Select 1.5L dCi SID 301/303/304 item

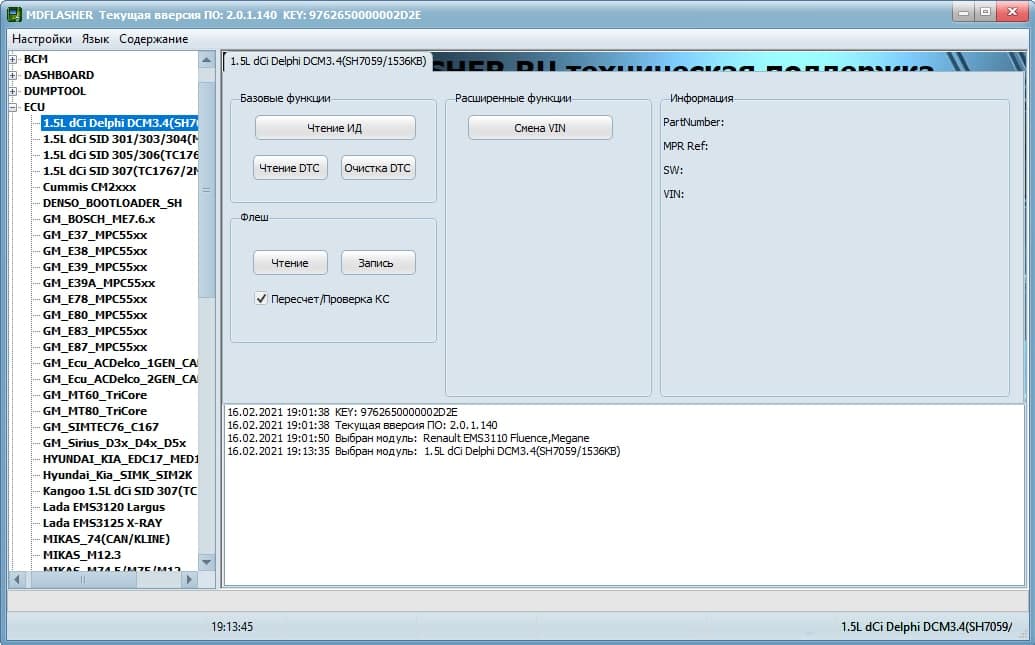coord(119,139)
